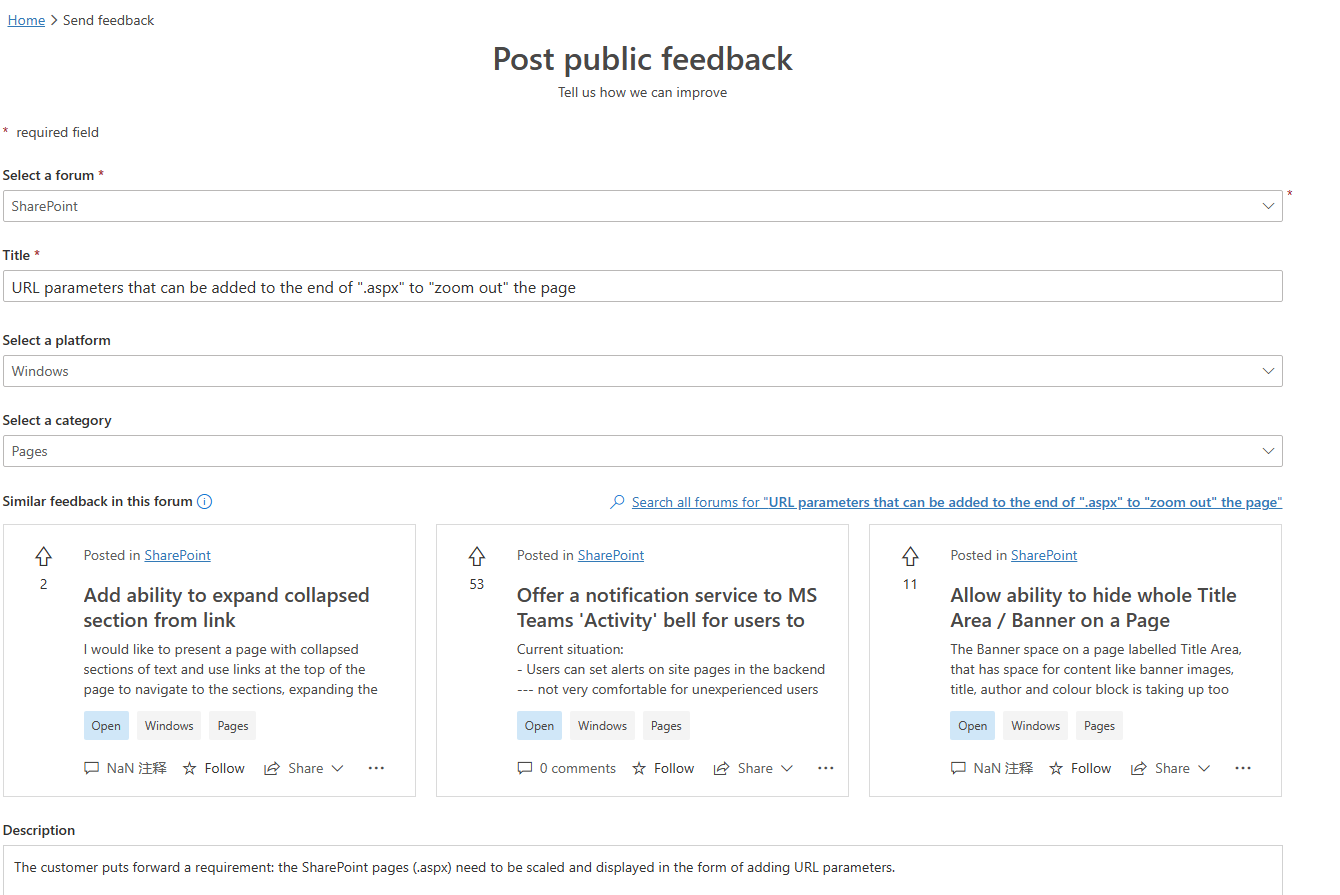Viewport: 1340px width, 895px height.
Task: Go to the Home breadcrumb link
Action: click(26, 20)
